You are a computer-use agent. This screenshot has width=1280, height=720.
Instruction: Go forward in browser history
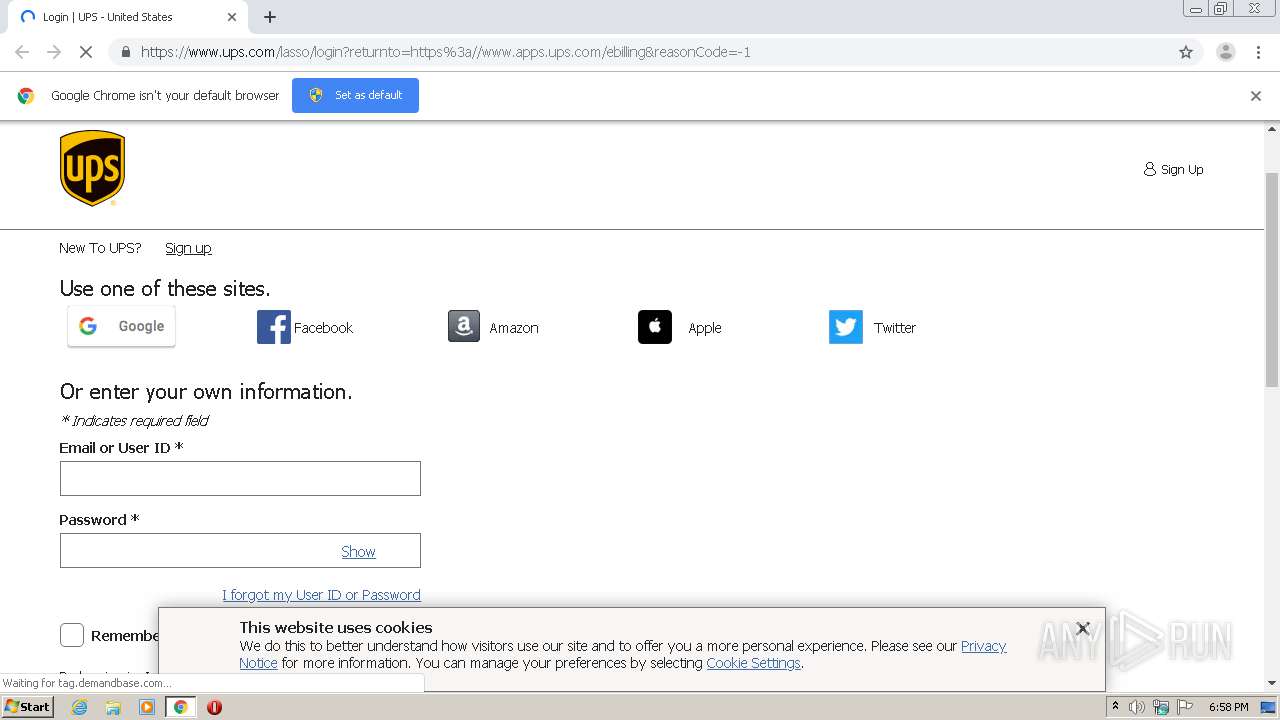coord(54,52)
